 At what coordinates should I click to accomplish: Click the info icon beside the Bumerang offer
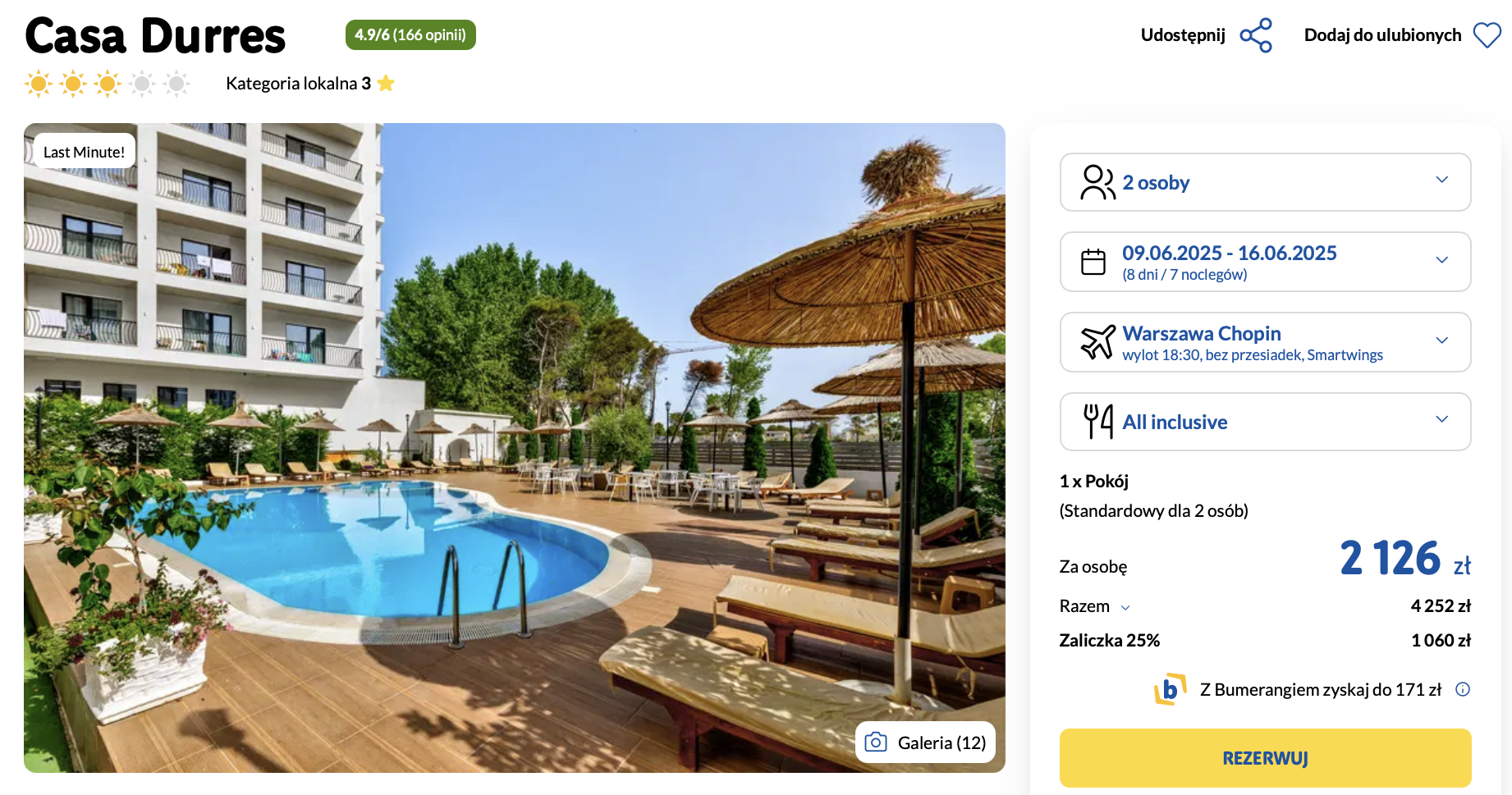(1463, 689)
